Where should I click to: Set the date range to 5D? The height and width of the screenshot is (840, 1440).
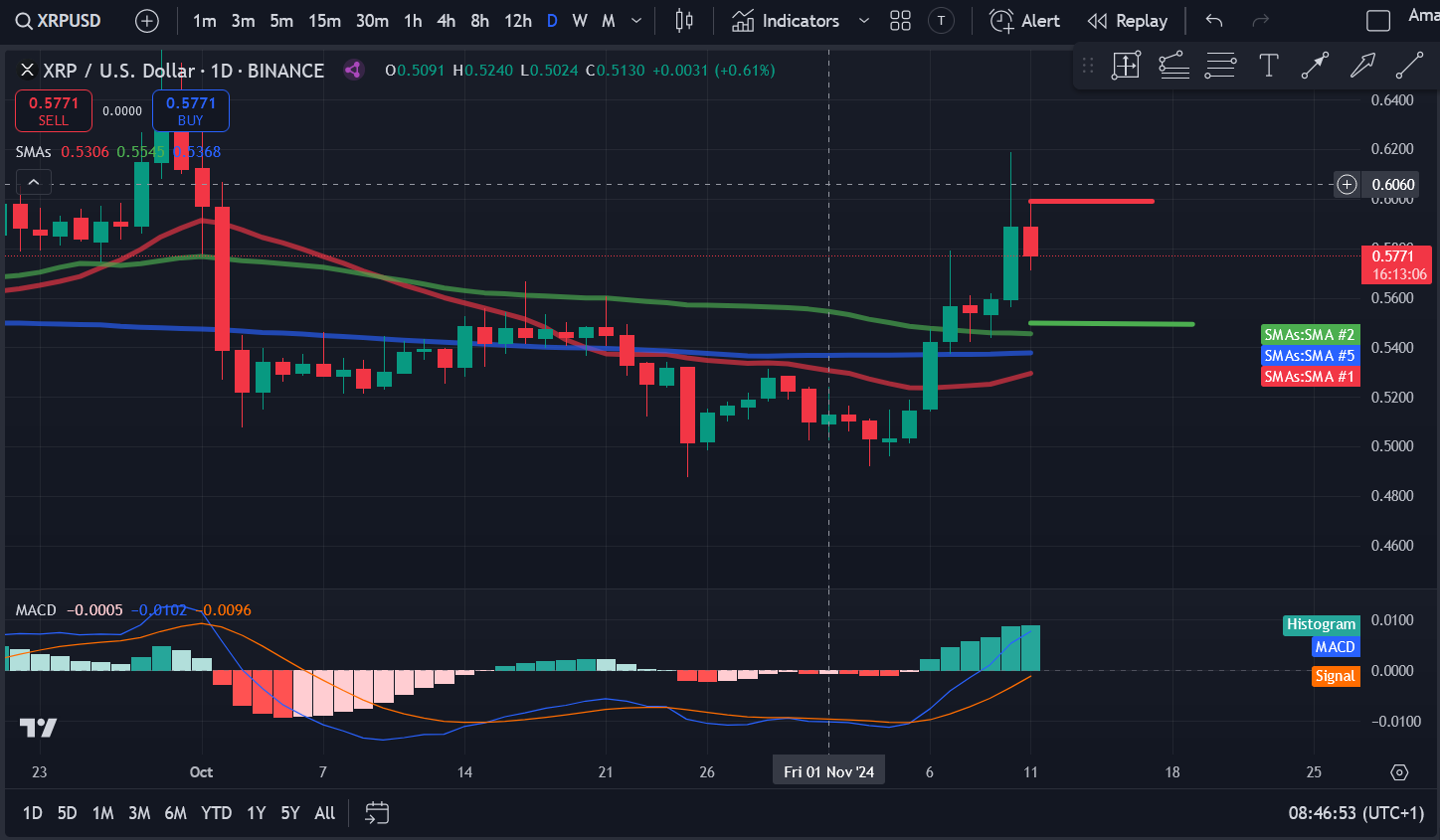point(67,813)
